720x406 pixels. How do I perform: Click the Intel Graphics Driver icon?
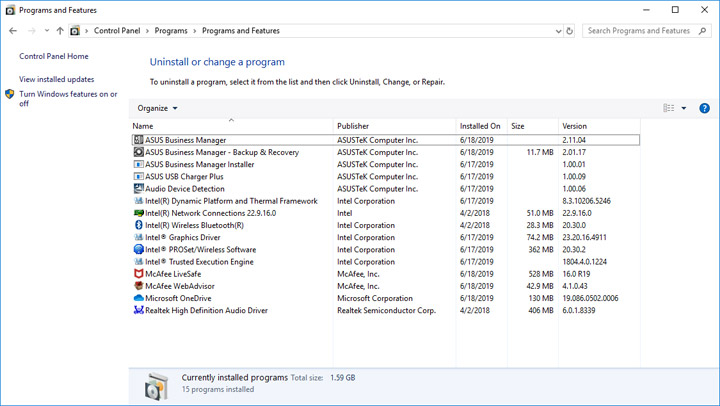click(138, 237)
